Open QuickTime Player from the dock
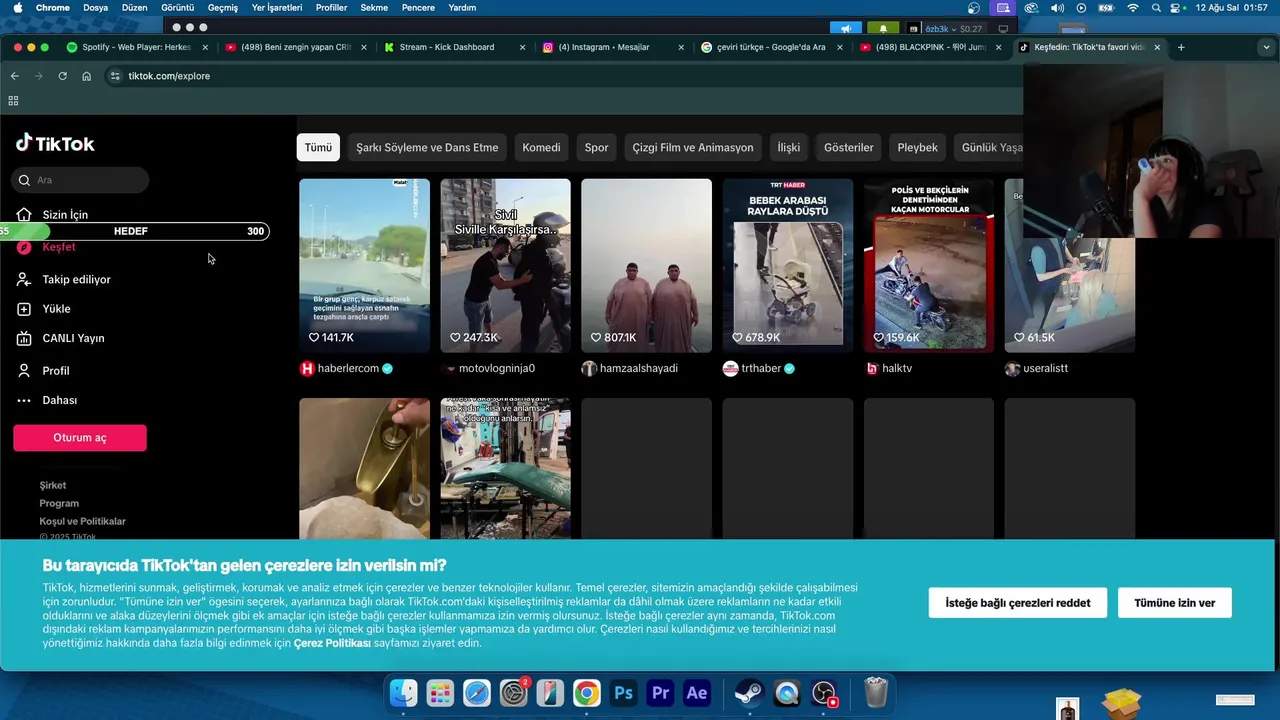This screenshot has height=720, width=1280. pyautogui.click(x=787, y=692)
